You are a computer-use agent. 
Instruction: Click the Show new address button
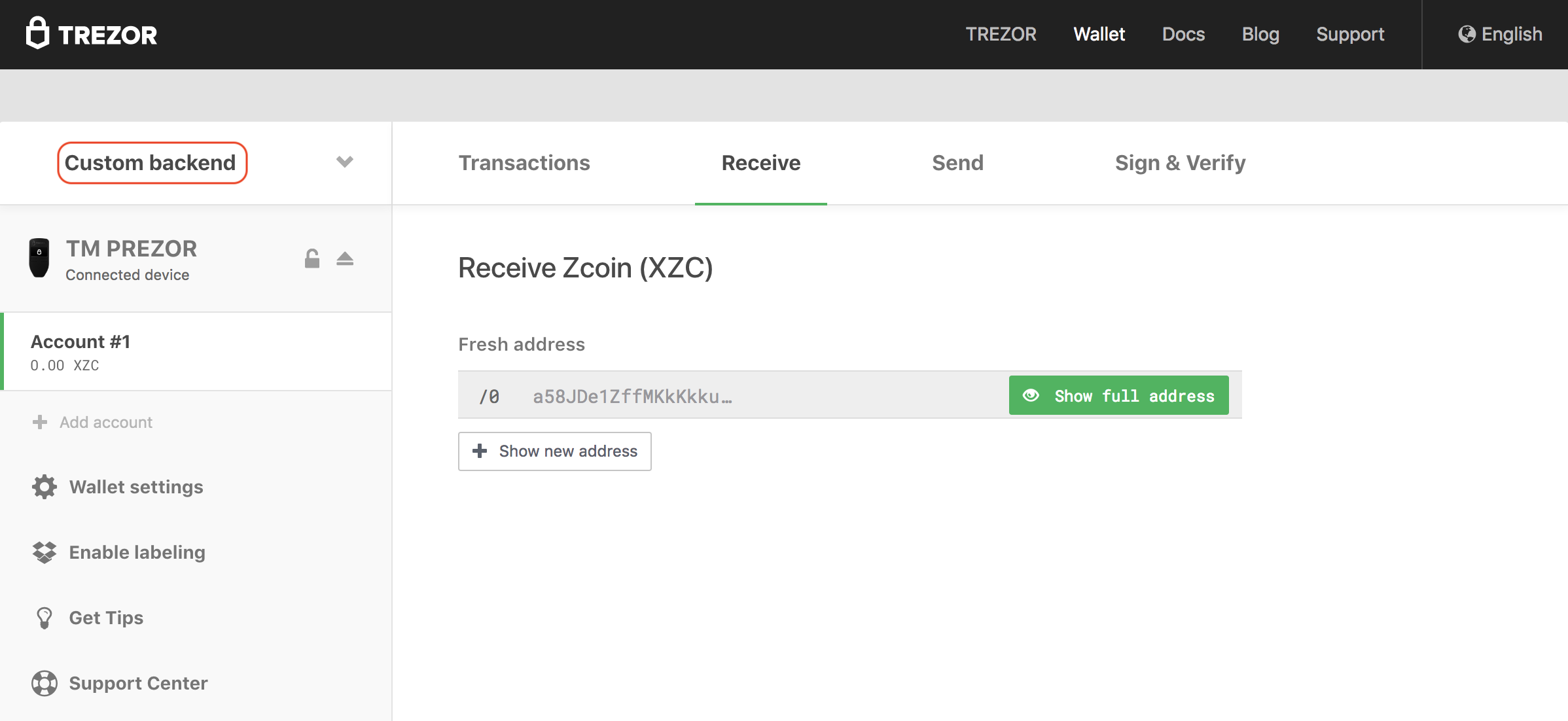coord(555,451)
